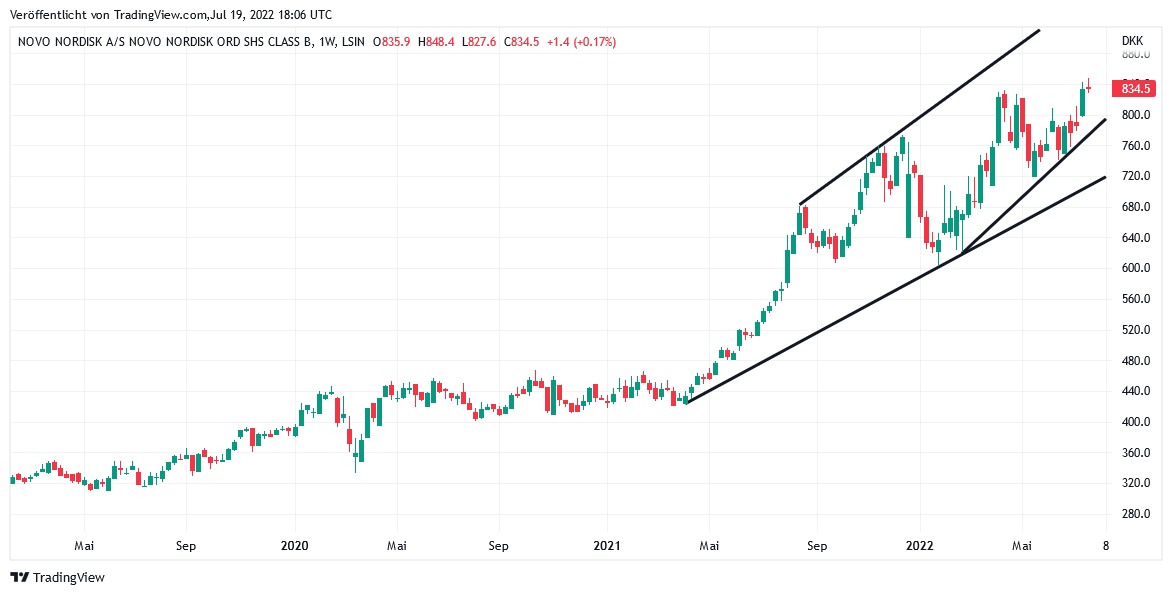This screenshot has width=1172, height=595.
Task: Click the red 834.5 price tag
Action: click(x=1135, y=89)
